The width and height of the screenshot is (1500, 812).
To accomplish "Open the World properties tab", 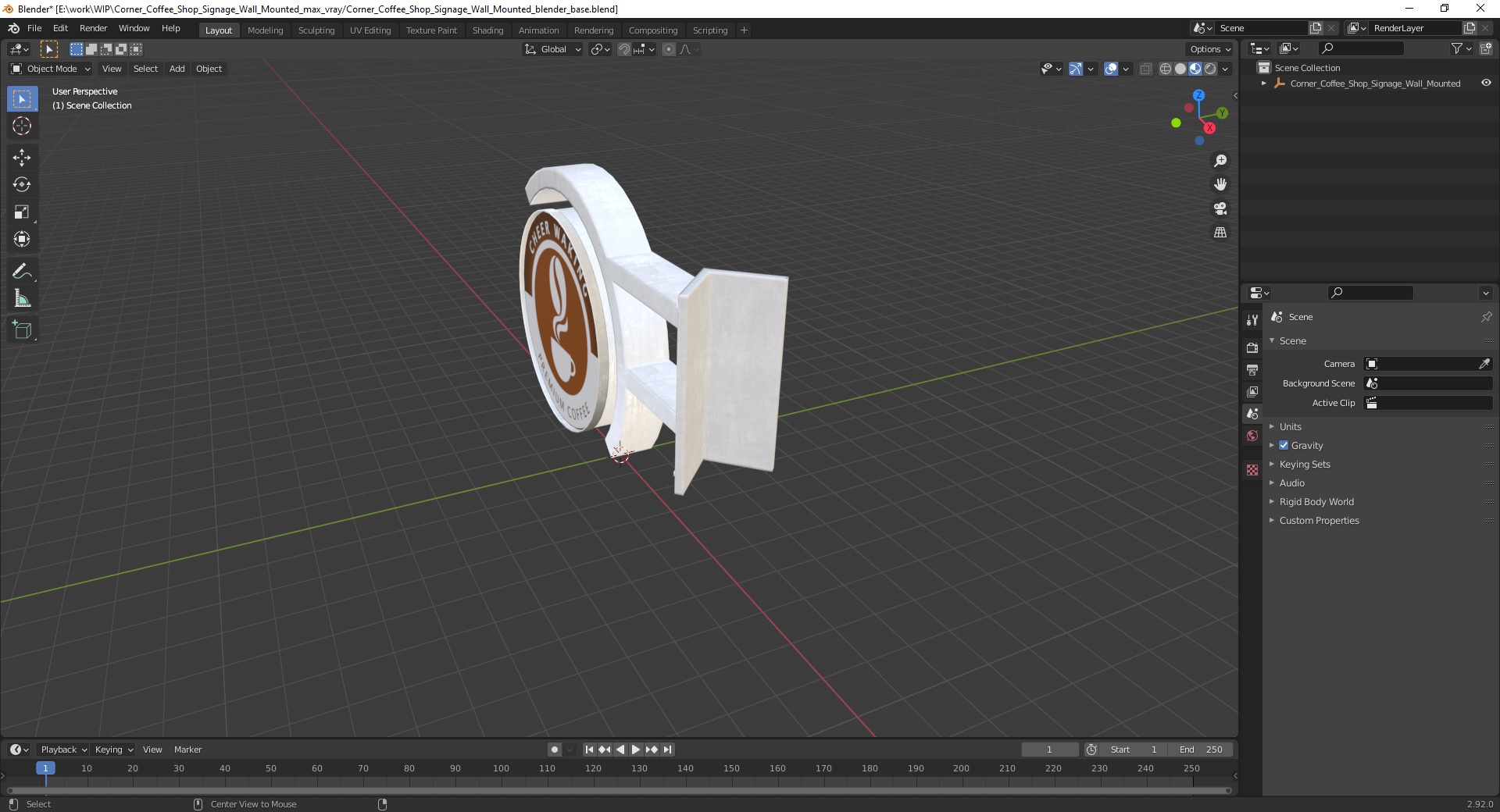I will pyautogui.click(x=1252, y=436).
